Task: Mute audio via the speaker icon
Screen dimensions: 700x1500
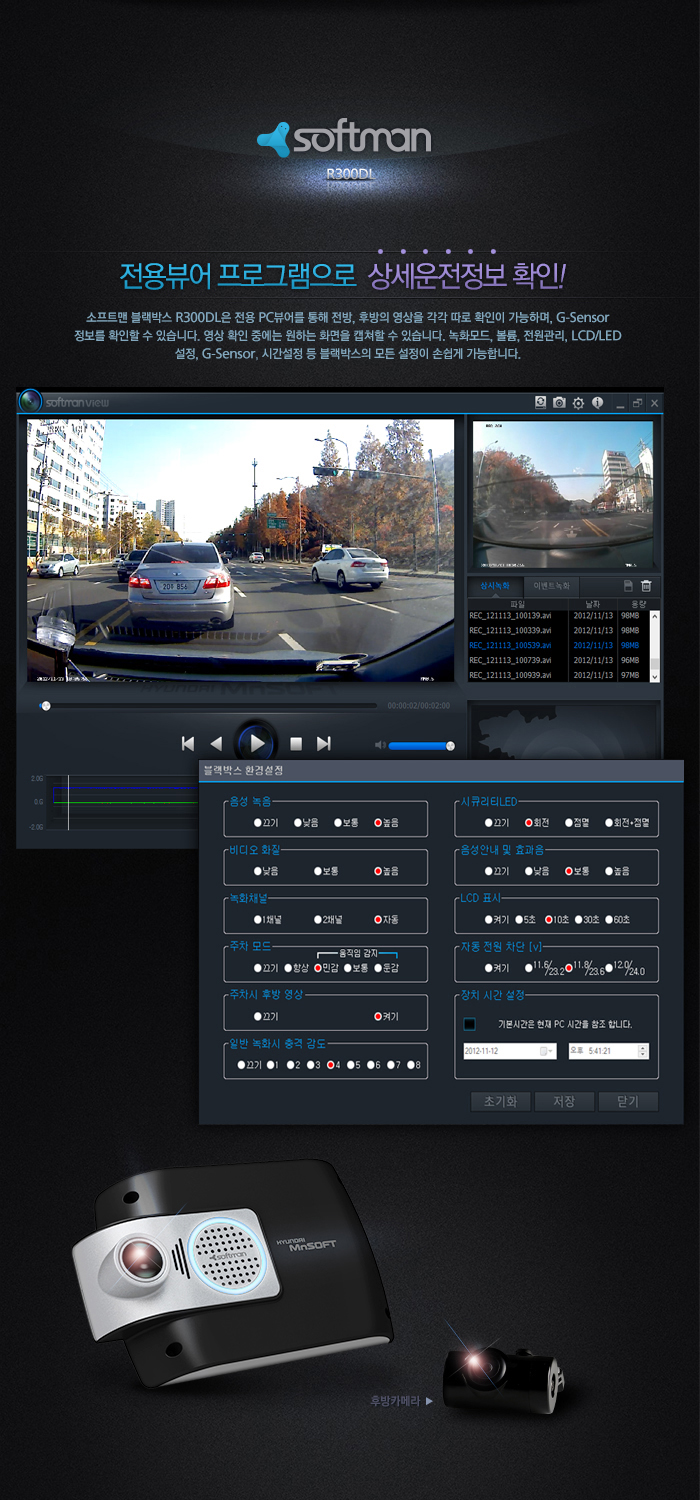Action: click(380, 744)
